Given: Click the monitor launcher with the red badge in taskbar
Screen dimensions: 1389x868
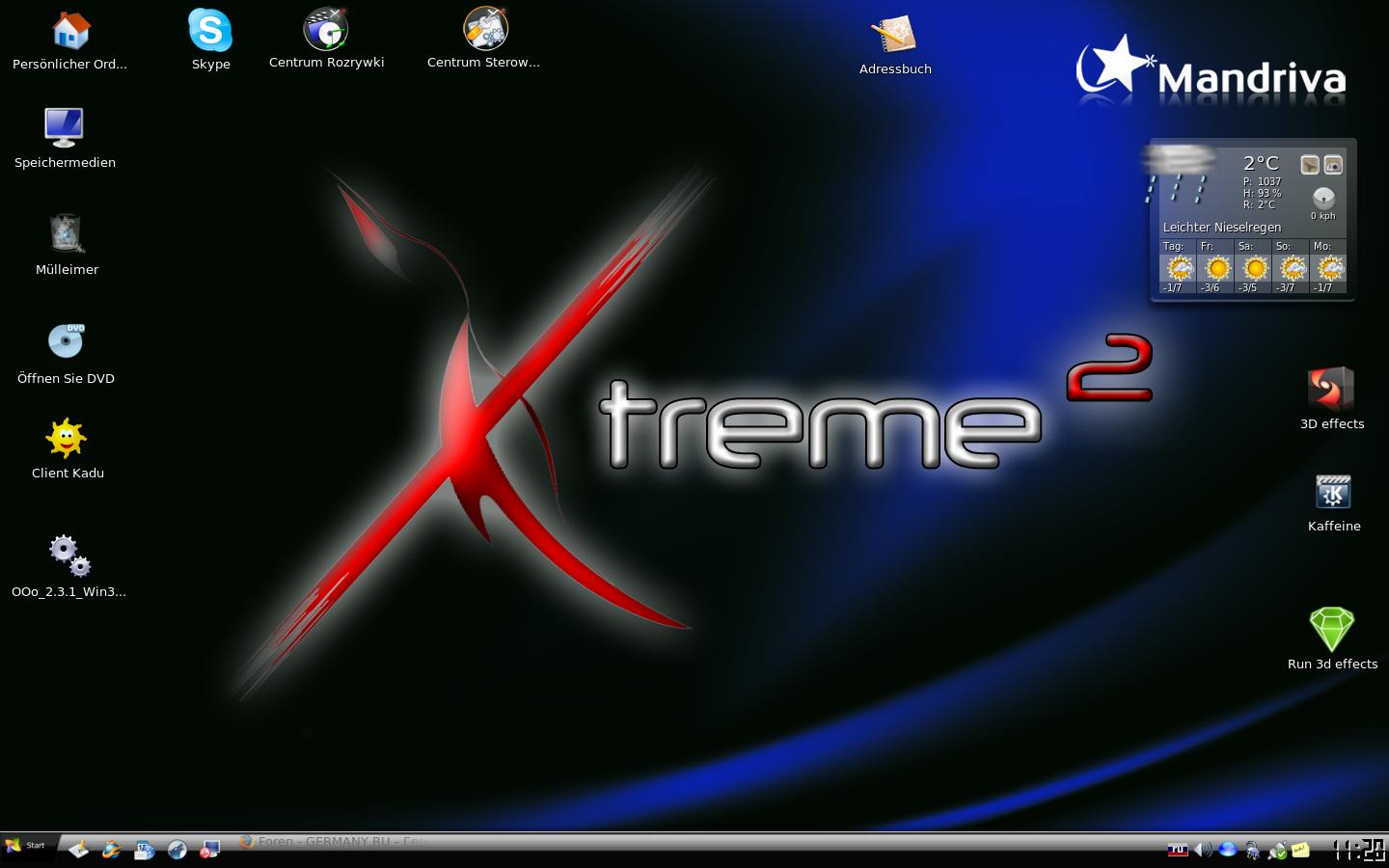Looking at the screenshot, I should click(x=209, y=849).
